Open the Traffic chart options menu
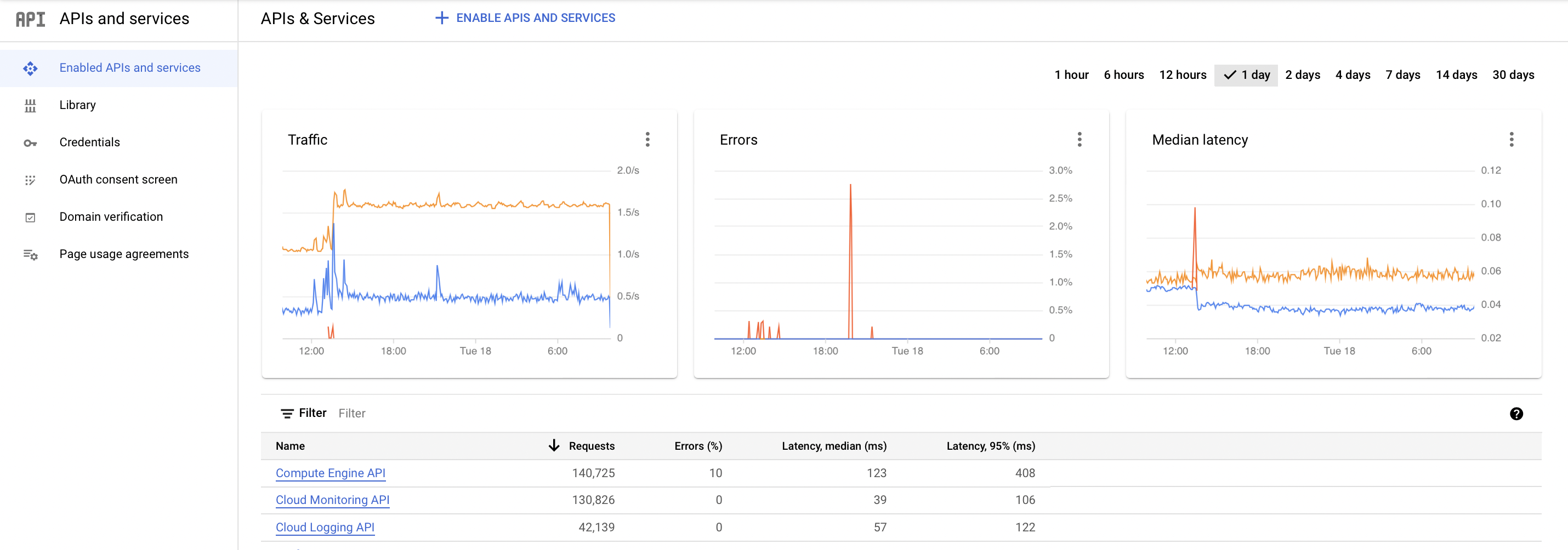Screen dimensions: 1568x550 coord(647,139)
